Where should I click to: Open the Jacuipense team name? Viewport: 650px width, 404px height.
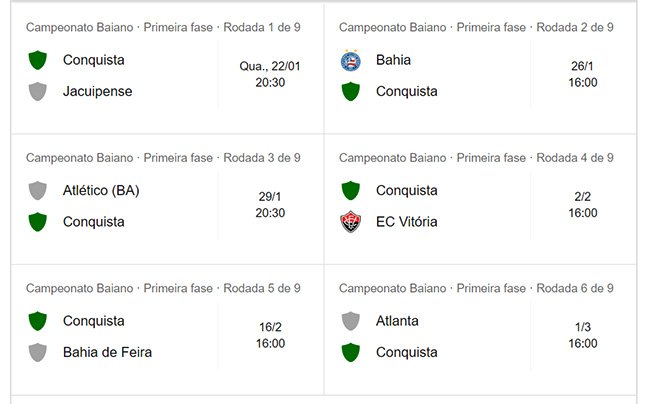click(x=97, y=91)
